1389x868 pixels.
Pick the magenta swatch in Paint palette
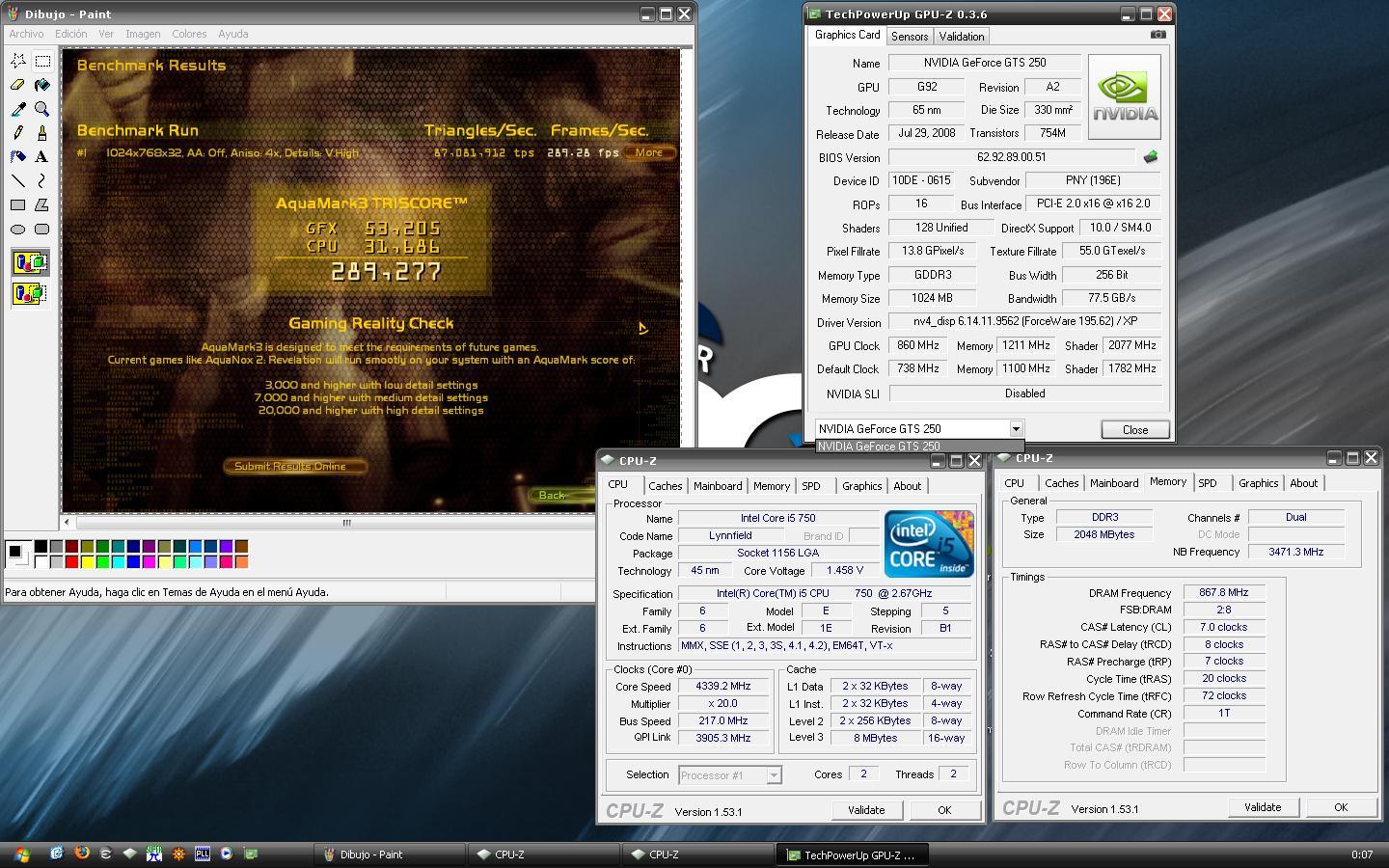[x=149, y=561]
